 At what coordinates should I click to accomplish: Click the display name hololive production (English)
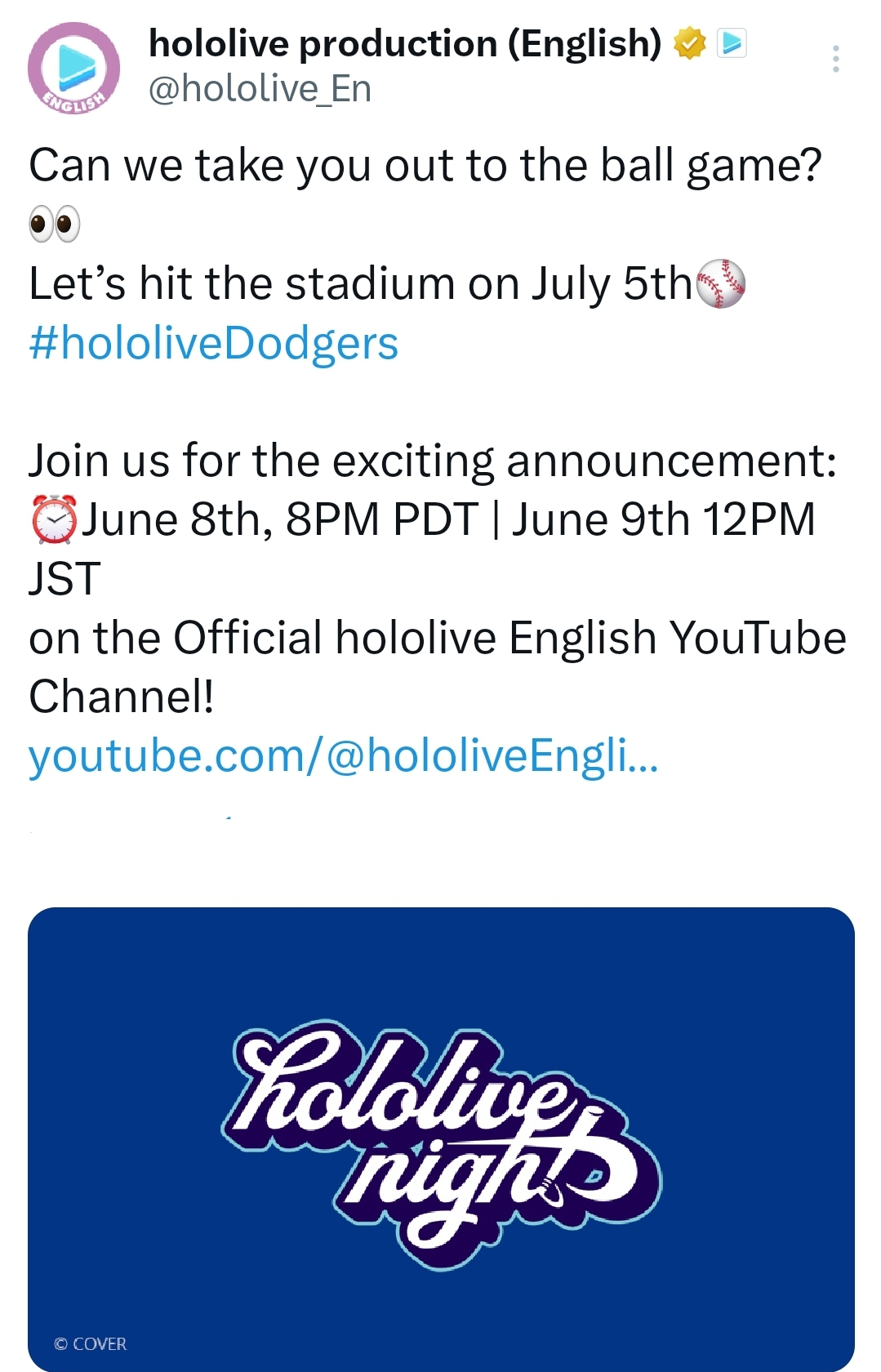(x=404, y=43)
